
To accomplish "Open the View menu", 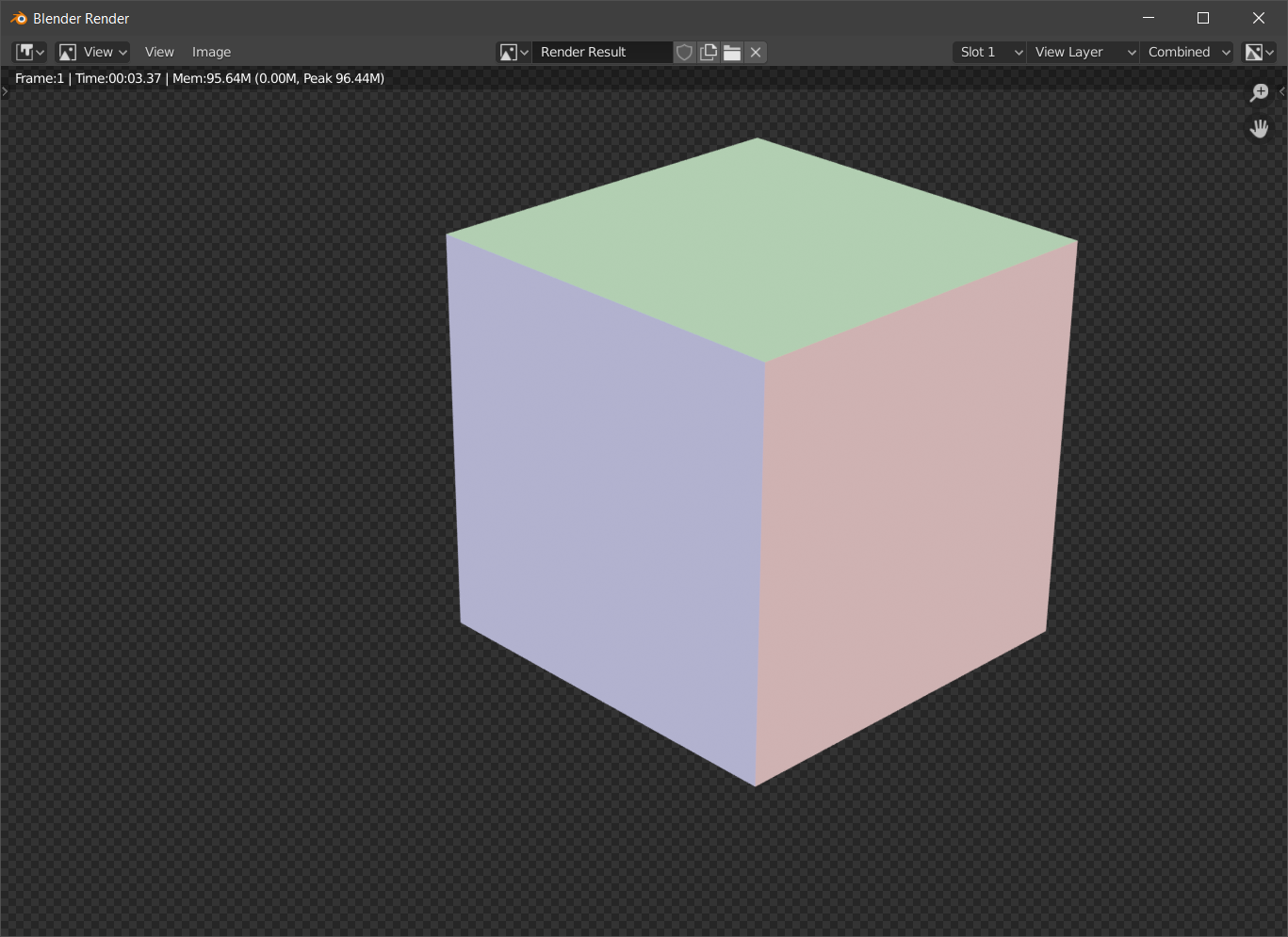I will pos(158,52).
